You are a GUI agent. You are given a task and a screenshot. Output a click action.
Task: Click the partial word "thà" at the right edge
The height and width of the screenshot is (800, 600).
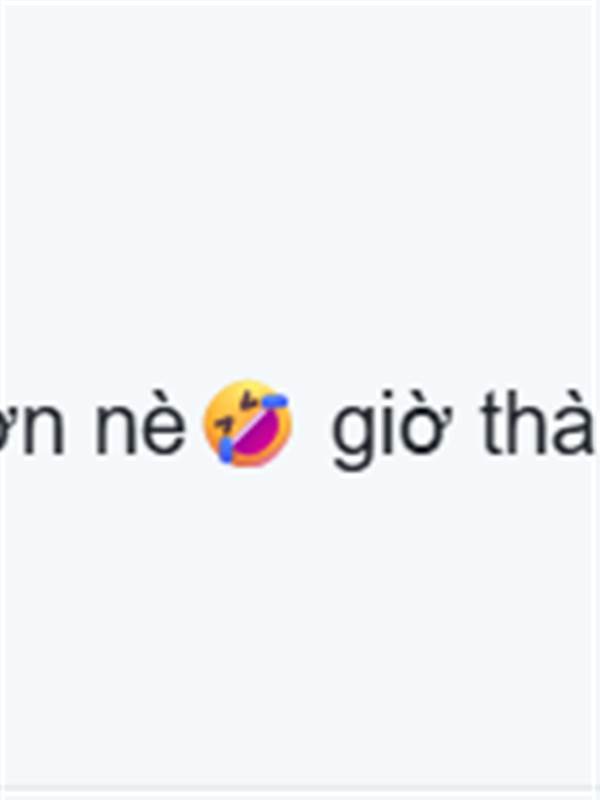point(537,422)
